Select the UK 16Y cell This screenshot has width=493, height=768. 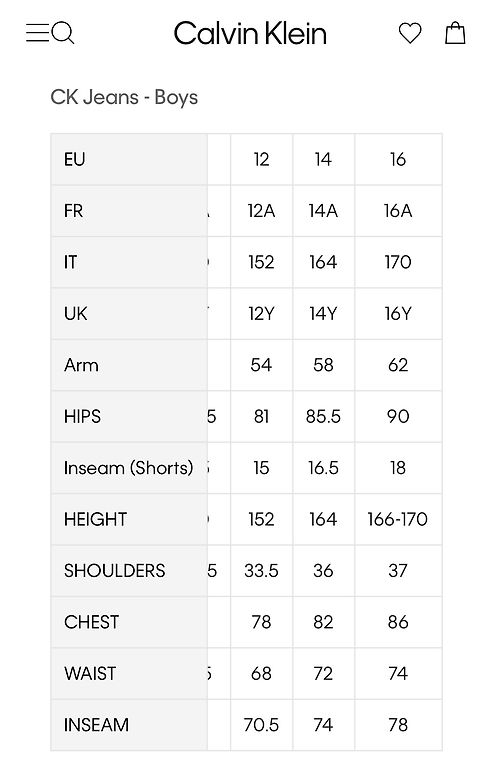(398, 313)
